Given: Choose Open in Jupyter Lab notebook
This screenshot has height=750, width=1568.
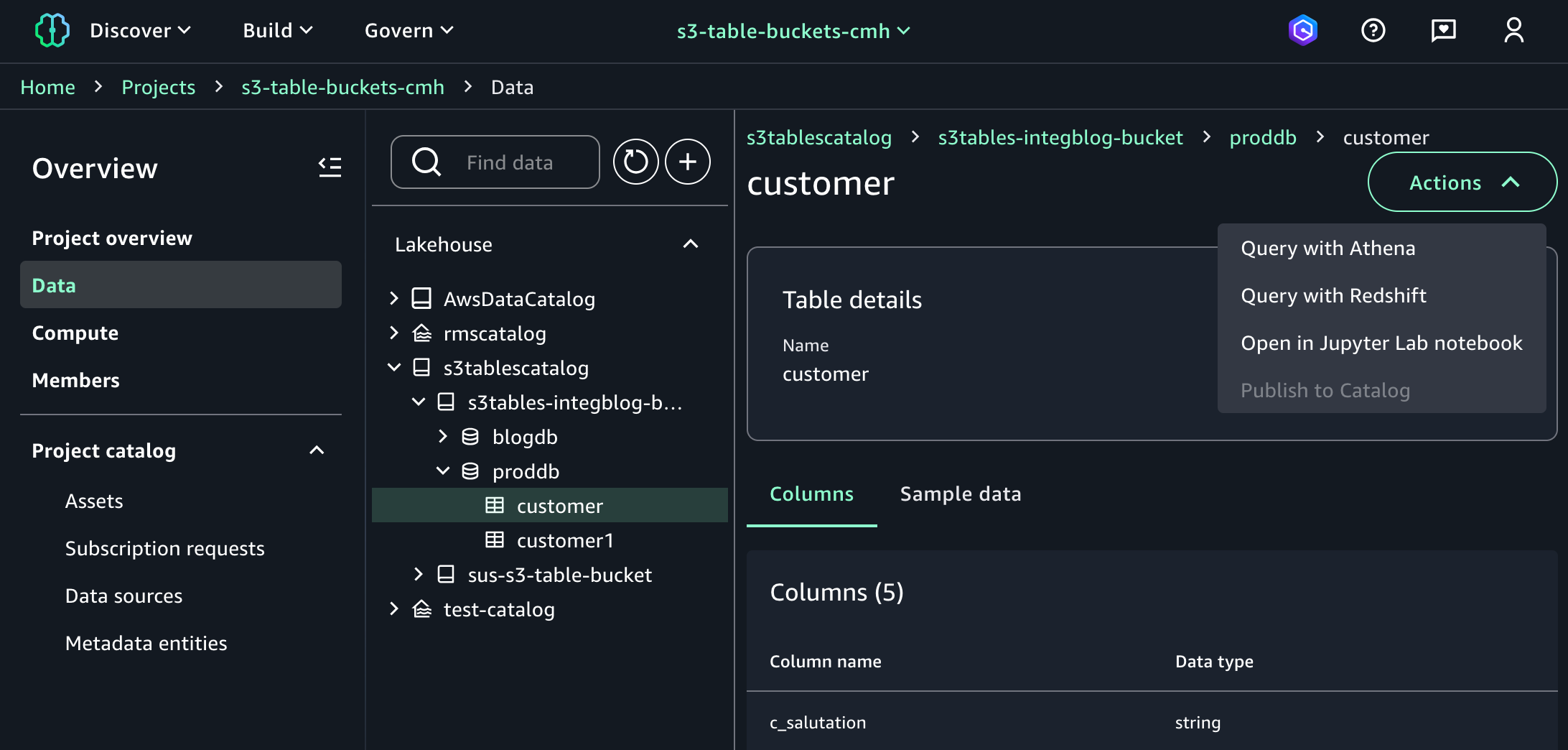Looking at the screenshot, I should coord(1381,343).
